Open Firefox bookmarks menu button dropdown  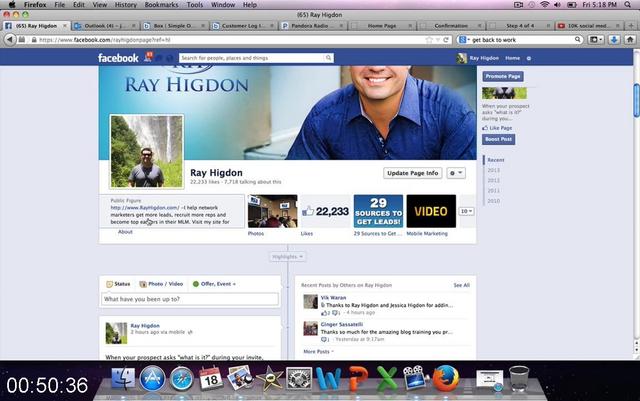click(x=596, y=40)
